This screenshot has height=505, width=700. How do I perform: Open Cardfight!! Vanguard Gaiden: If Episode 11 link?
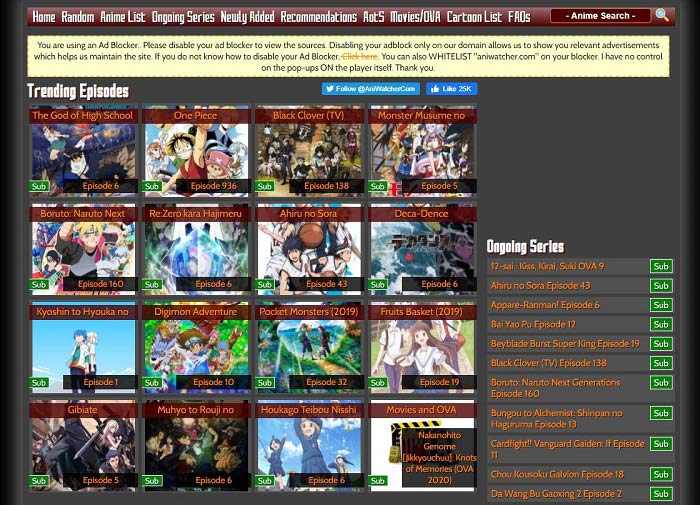[x=568, y=449]
